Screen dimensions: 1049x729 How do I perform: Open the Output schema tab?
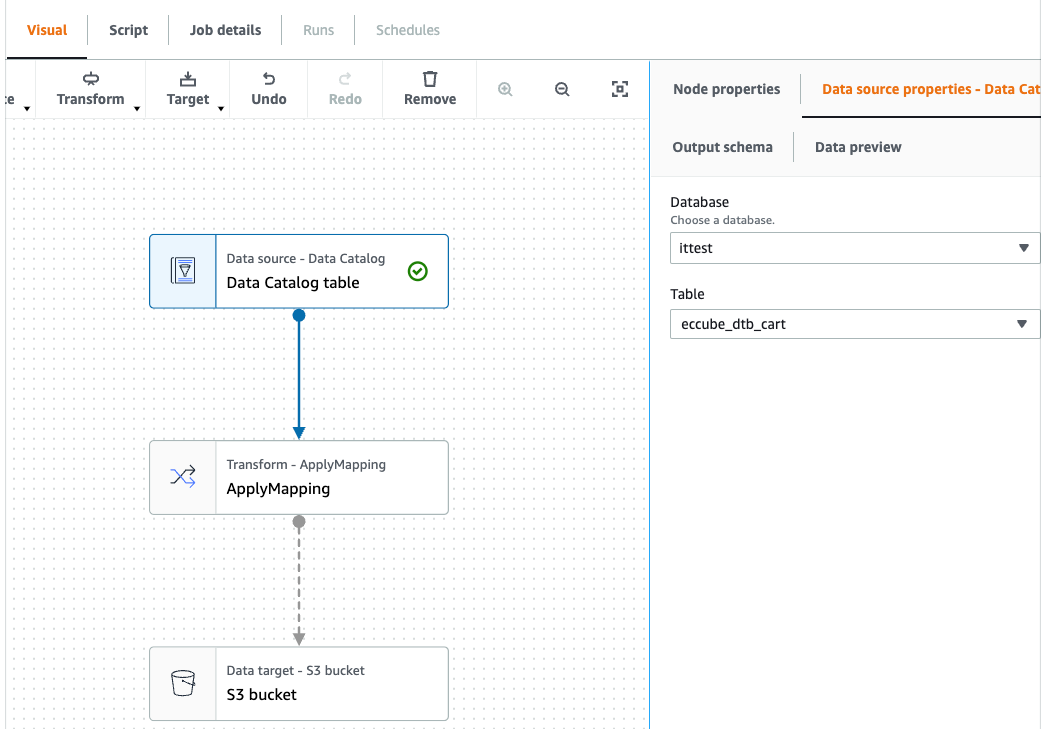point(723,147)
